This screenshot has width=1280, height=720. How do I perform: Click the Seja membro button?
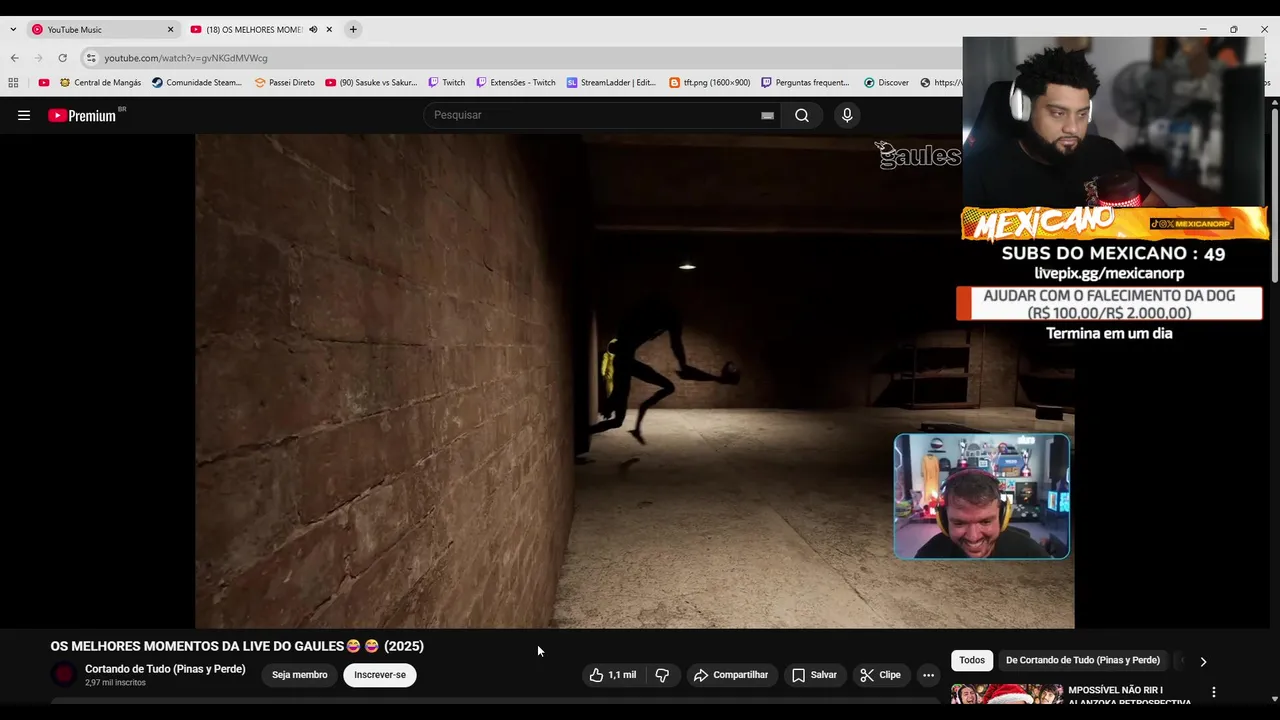[300, 675]
